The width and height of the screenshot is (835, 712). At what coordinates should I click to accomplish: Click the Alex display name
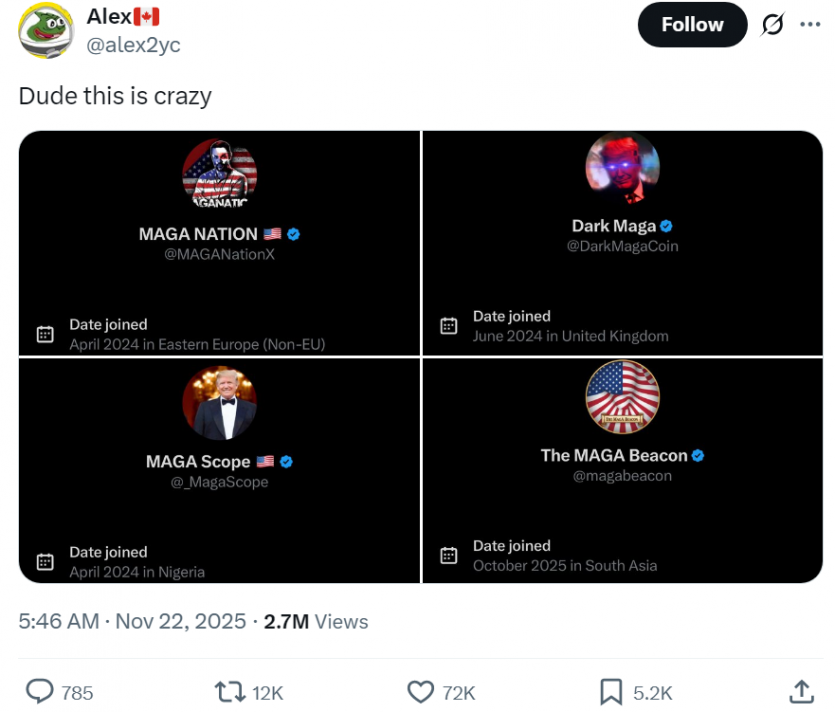(108, 17)
